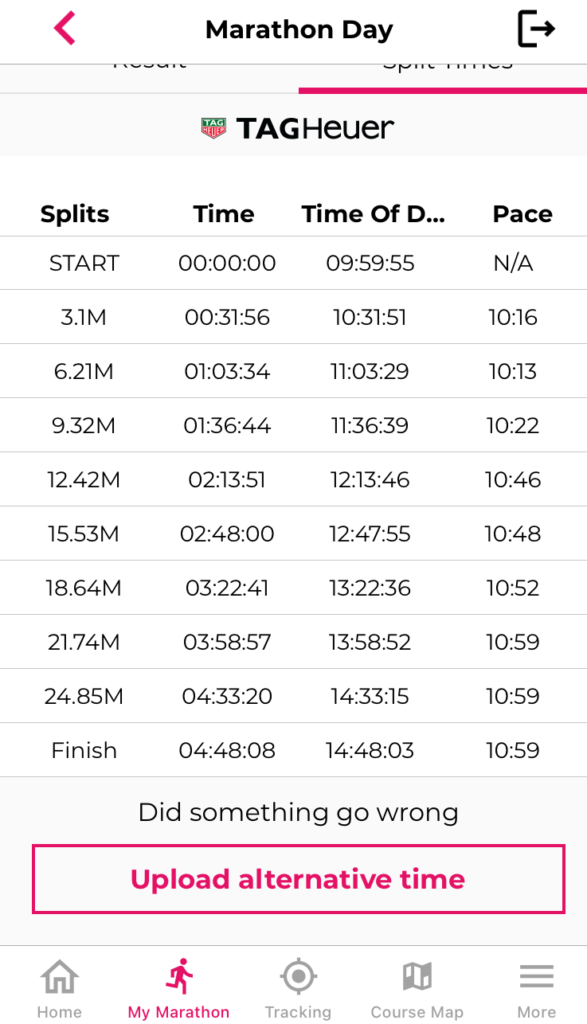Open the Course Map icon
The height and width of the screenshot is (1024, 587).
(x=417, y=976)
